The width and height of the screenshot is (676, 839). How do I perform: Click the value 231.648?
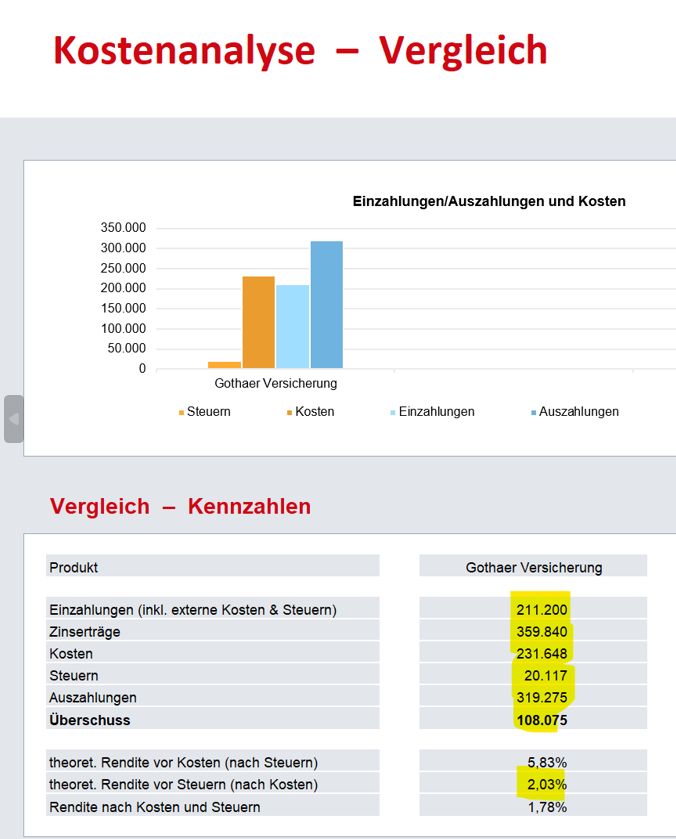(x=542, y=654)
